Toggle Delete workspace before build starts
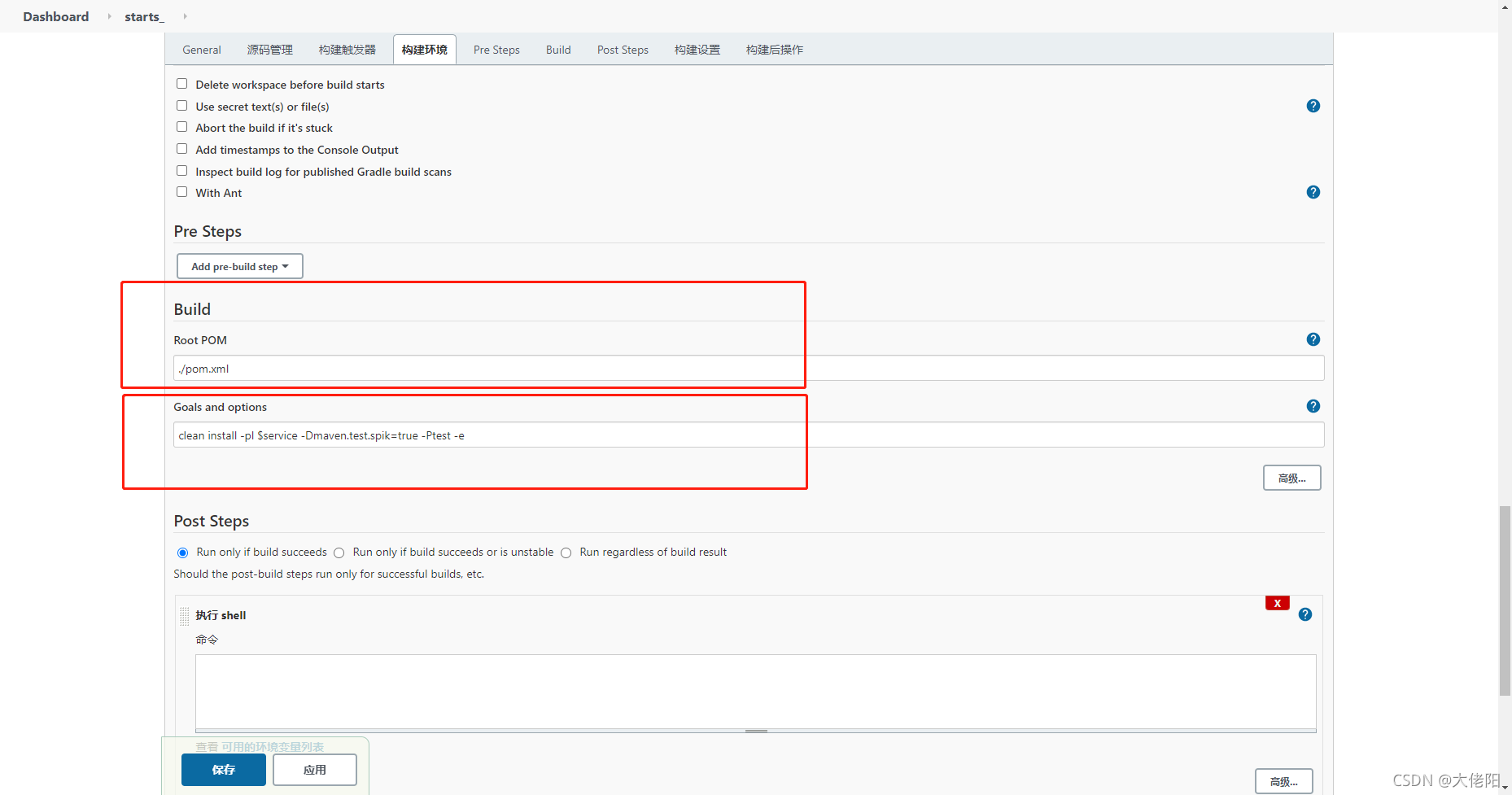Image resolution: width=1512 pixels, height=795 pixels. pos(181,84)
